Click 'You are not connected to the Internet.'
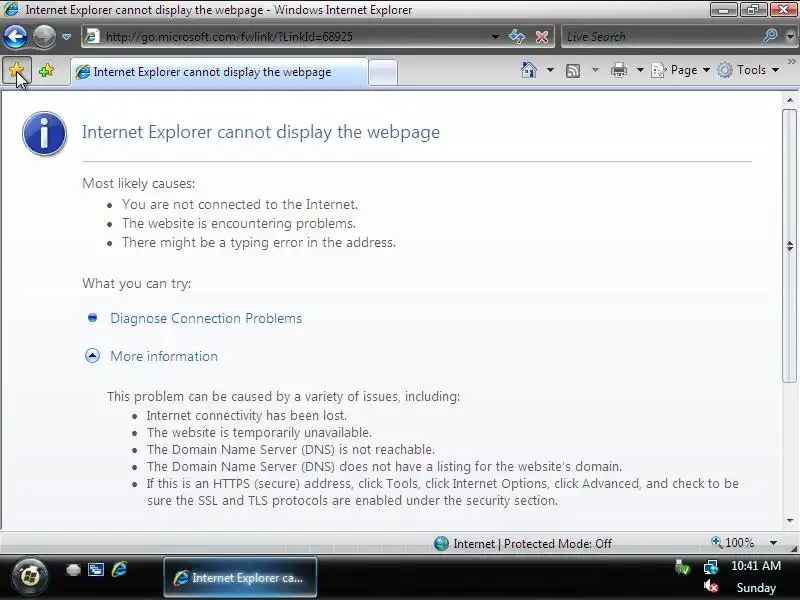Image resolution: width=800 pixels, height=600 pixels. [x=240, y=204]
